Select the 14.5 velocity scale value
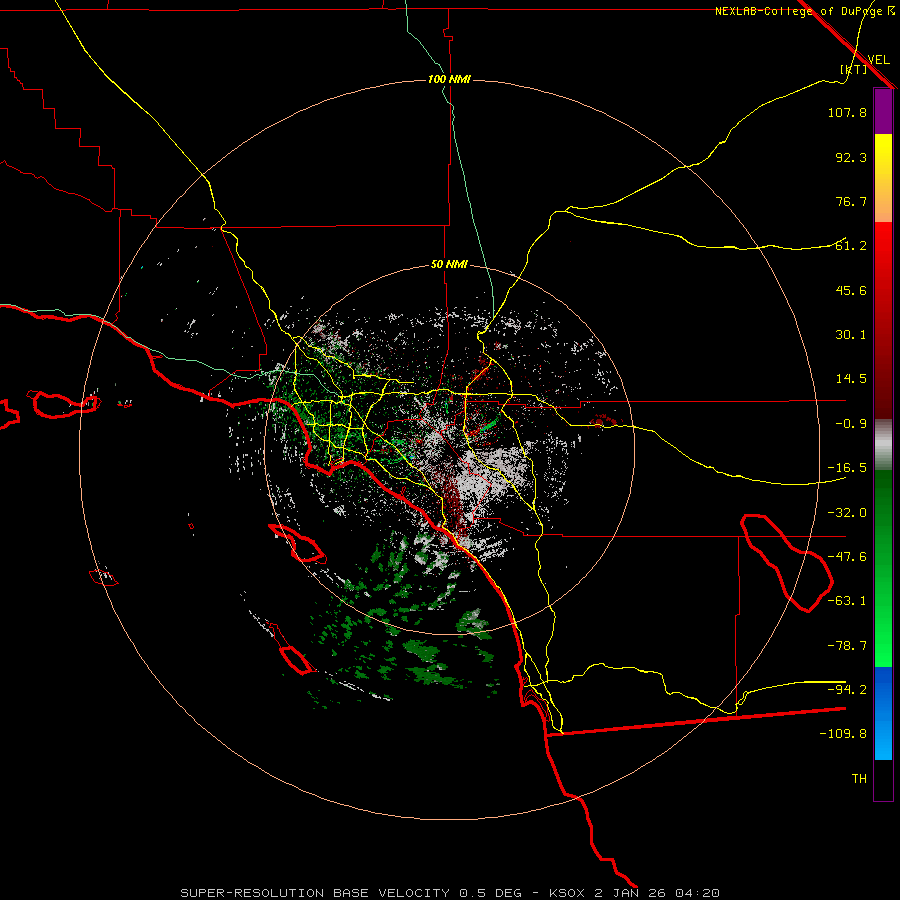 (851, 379)
